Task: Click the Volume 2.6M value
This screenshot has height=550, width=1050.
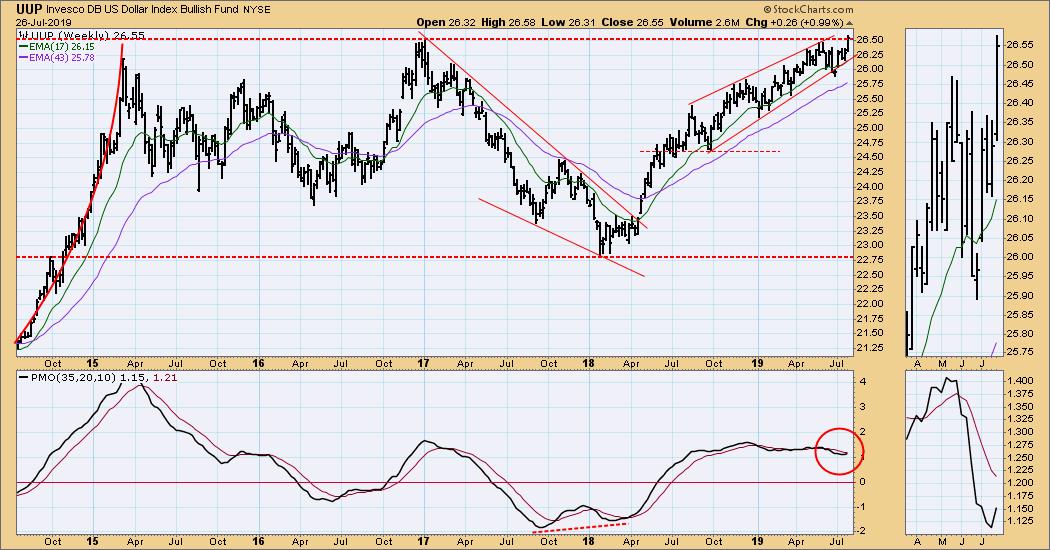Action: pos(704,22)
